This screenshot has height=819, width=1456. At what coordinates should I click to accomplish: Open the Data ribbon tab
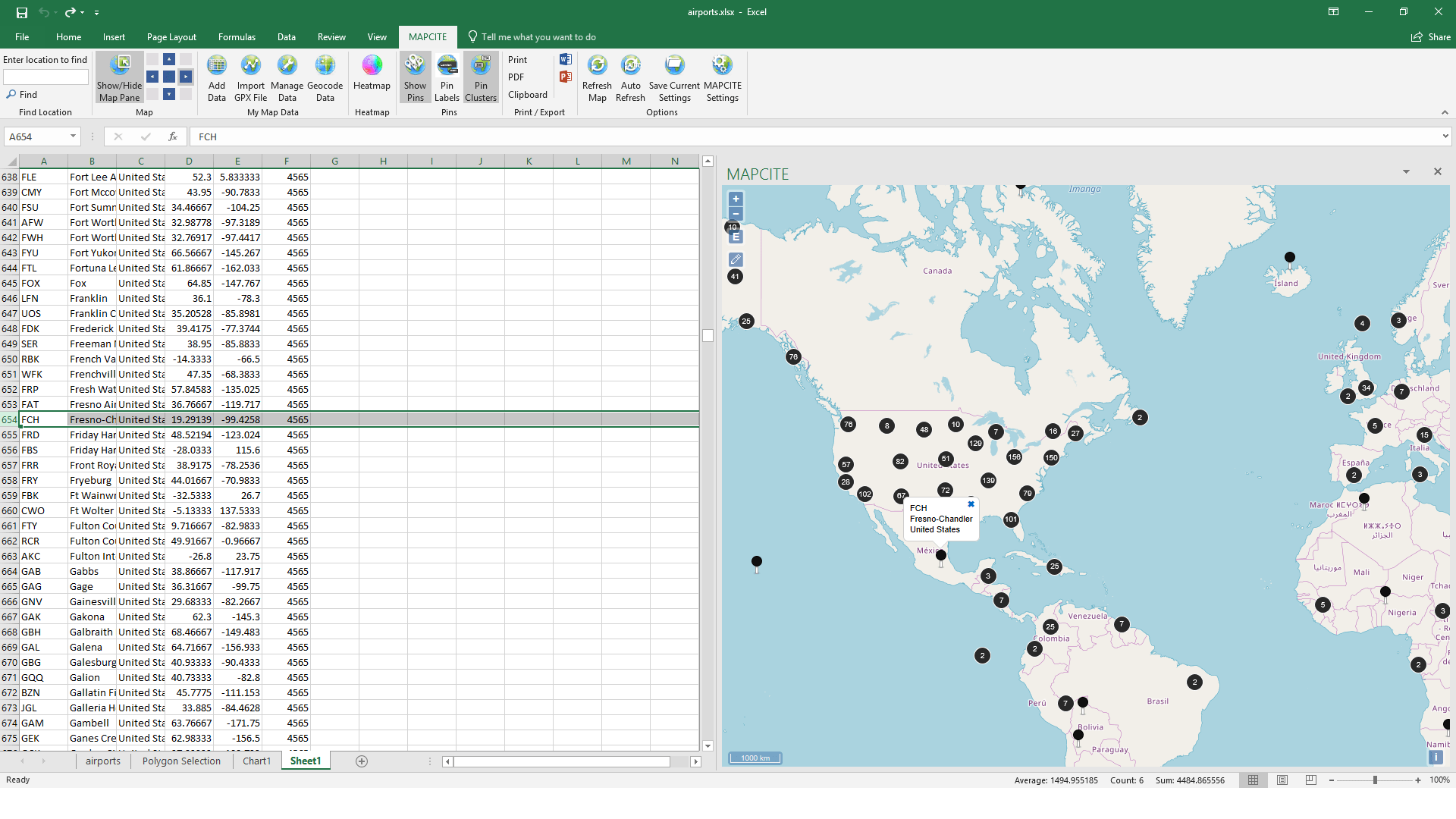[x=286, y=37]
